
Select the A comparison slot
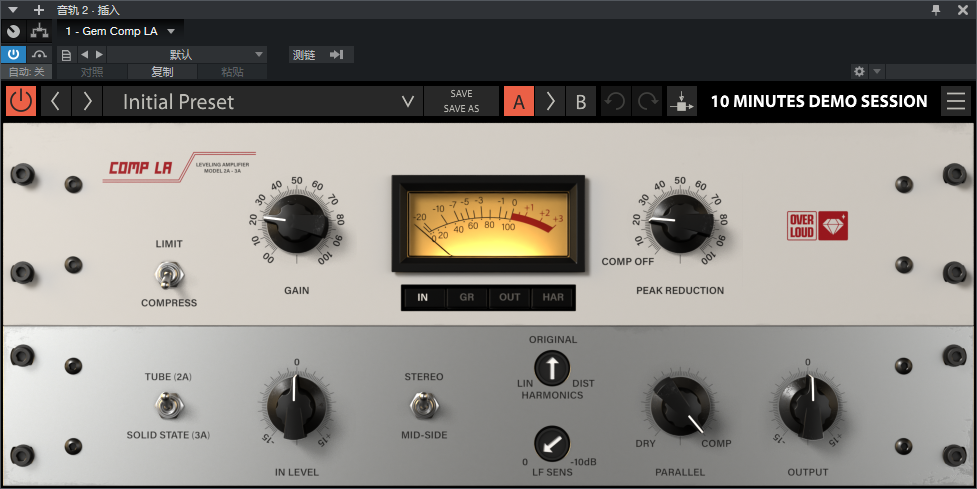tap(519, 101)
